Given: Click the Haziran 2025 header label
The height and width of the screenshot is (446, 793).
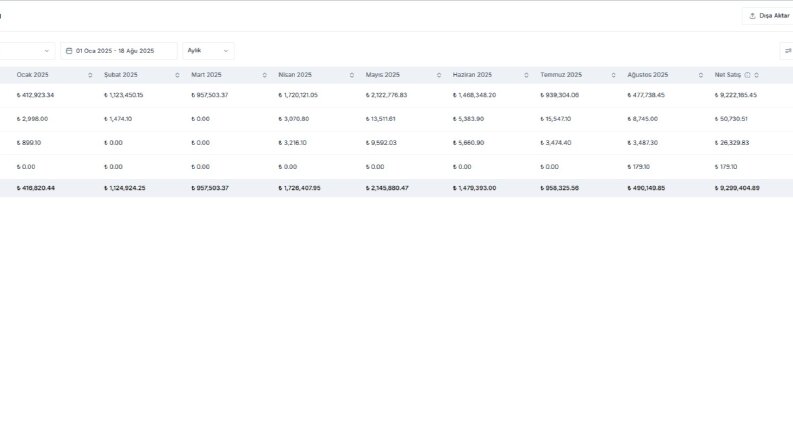Looking at the screenshot, I should pyautogui.click(x=472, y=75).
